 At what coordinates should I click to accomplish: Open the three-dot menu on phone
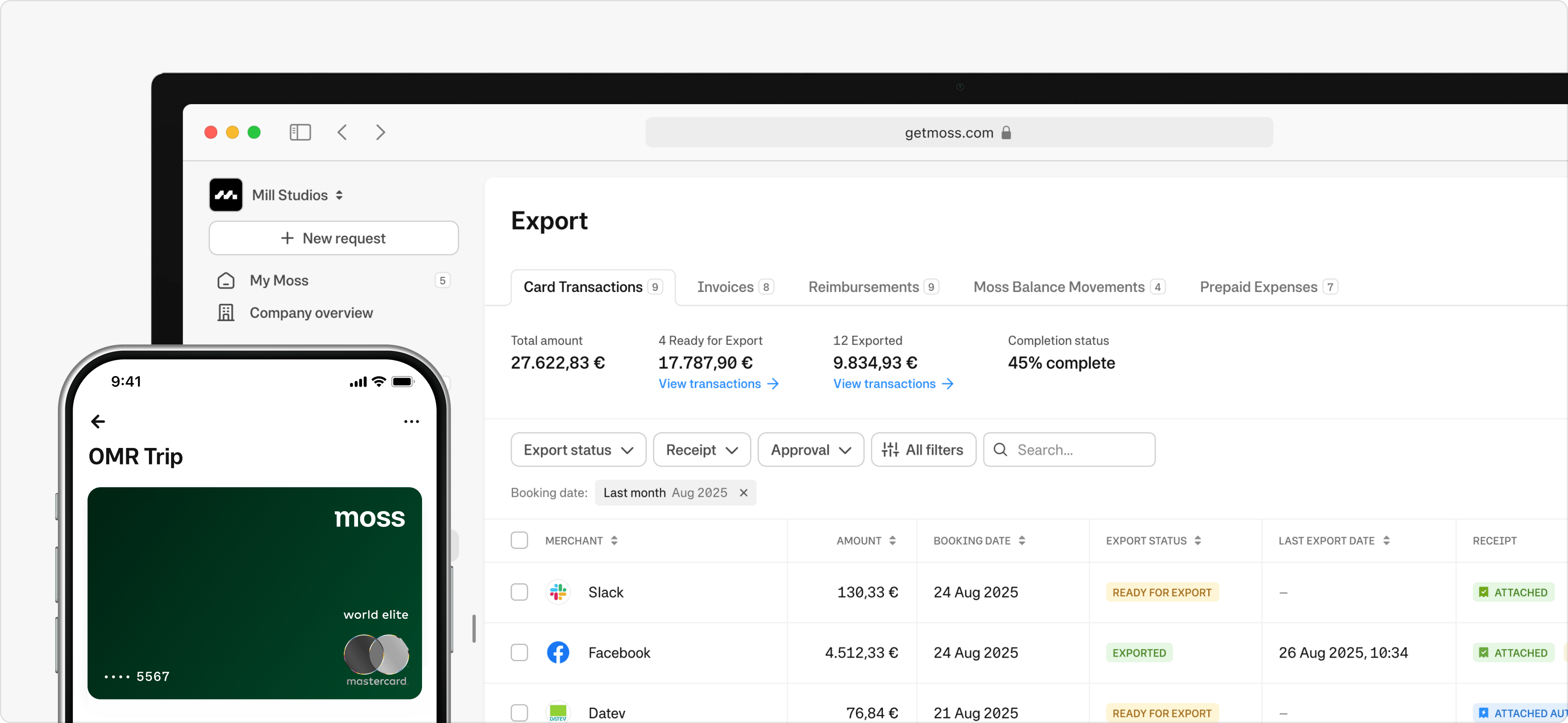(412, 421)
